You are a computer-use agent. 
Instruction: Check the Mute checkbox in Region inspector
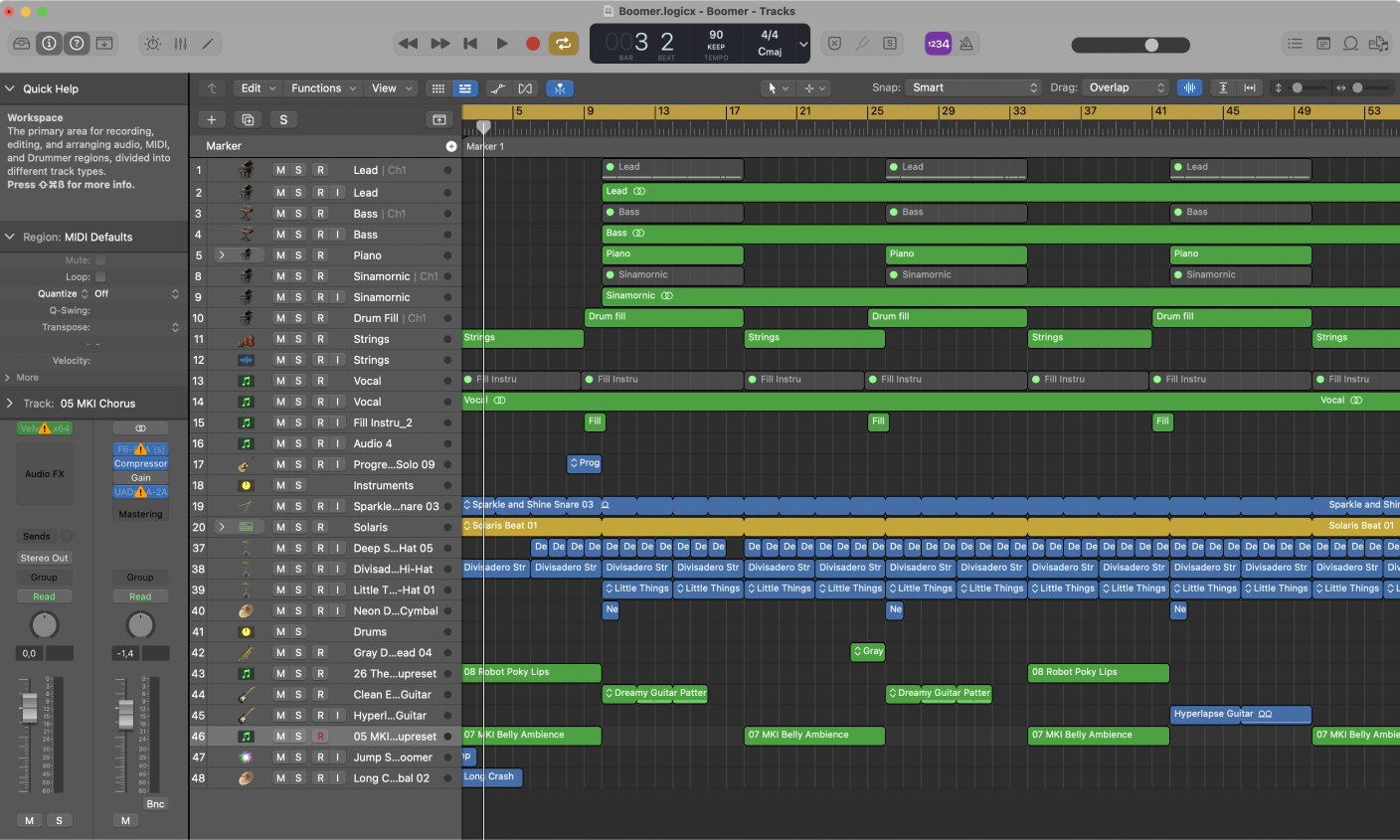click(99, 260)
